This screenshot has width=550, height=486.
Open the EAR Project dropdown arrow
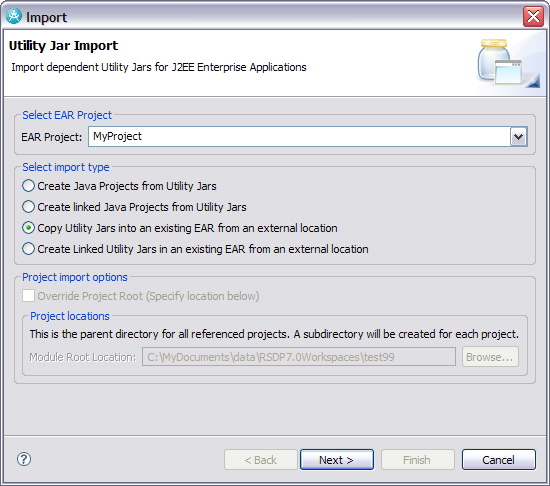518,137
